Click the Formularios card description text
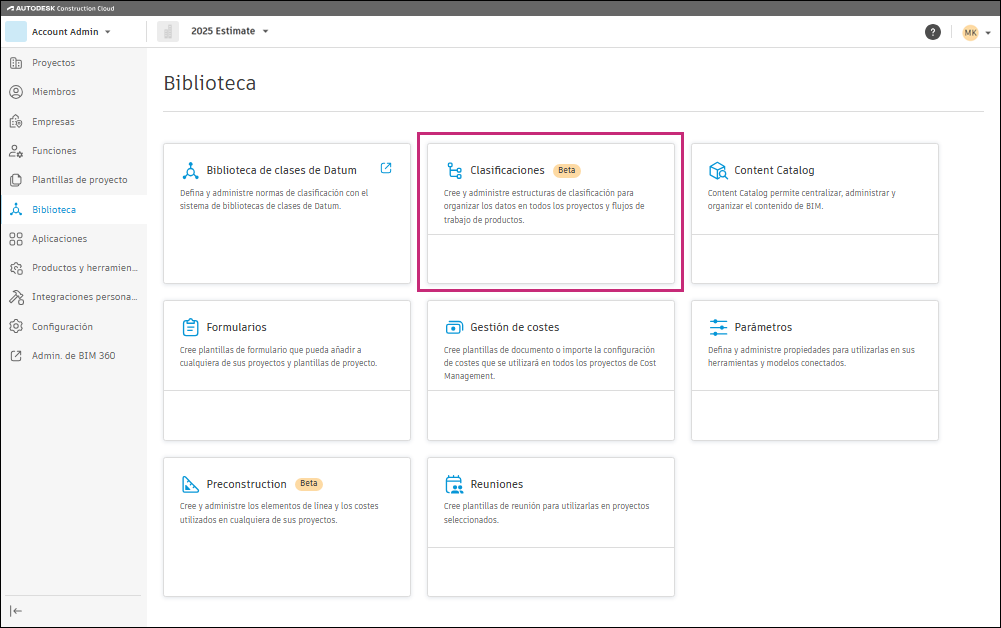The image size is (1001, 628). [x=278, y=356]
